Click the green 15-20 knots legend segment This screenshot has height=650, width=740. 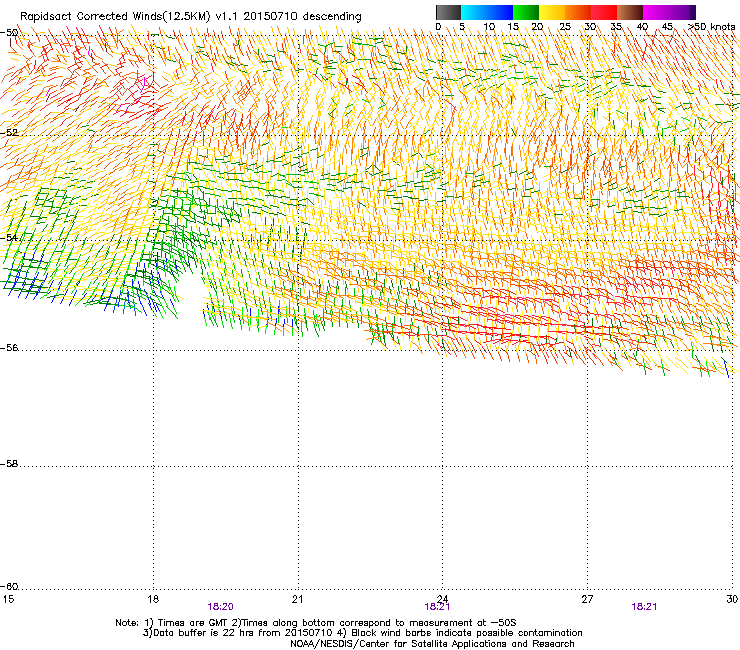526,12
